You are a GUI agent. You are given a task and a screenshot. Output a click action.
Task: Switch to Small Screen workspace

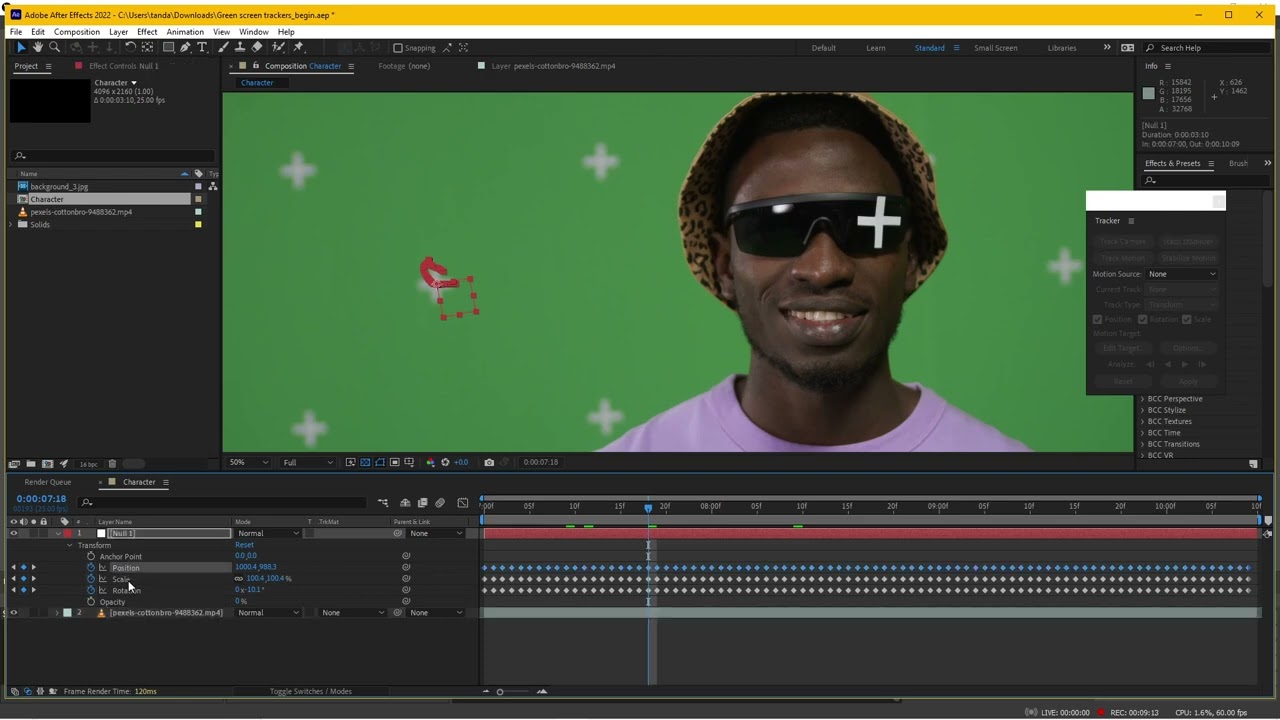coord(996,48)
